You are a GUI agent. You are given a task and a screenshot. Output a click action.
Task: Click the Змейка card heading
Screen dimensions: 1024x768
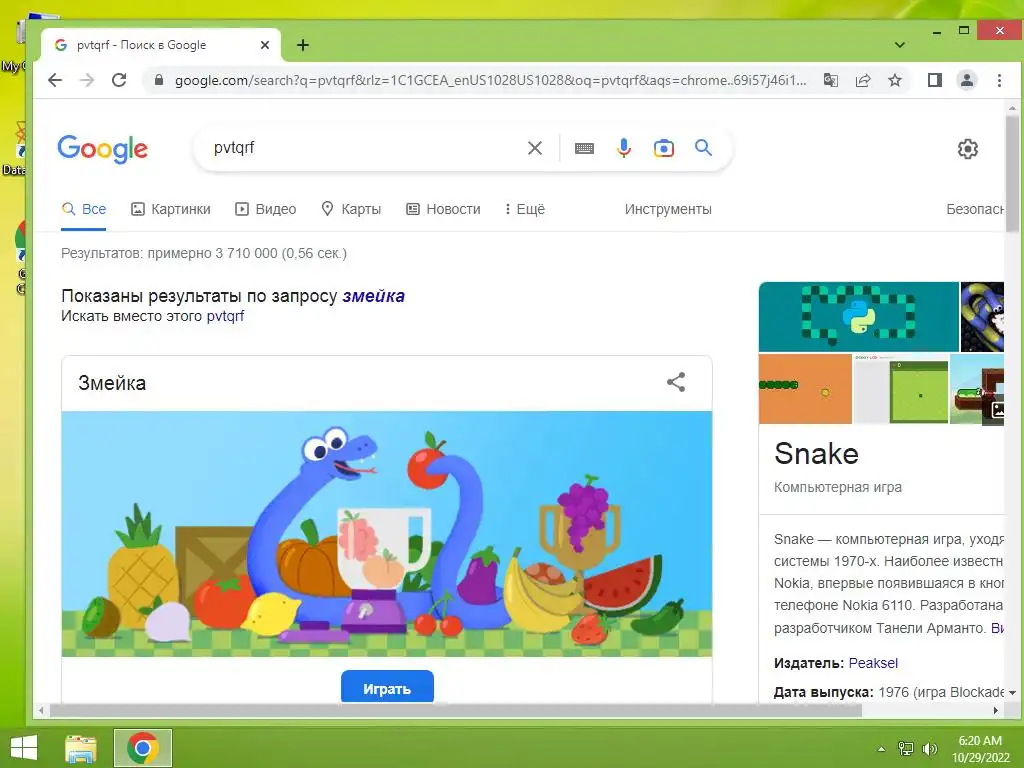pyautogui.click(x=112, y=383)
